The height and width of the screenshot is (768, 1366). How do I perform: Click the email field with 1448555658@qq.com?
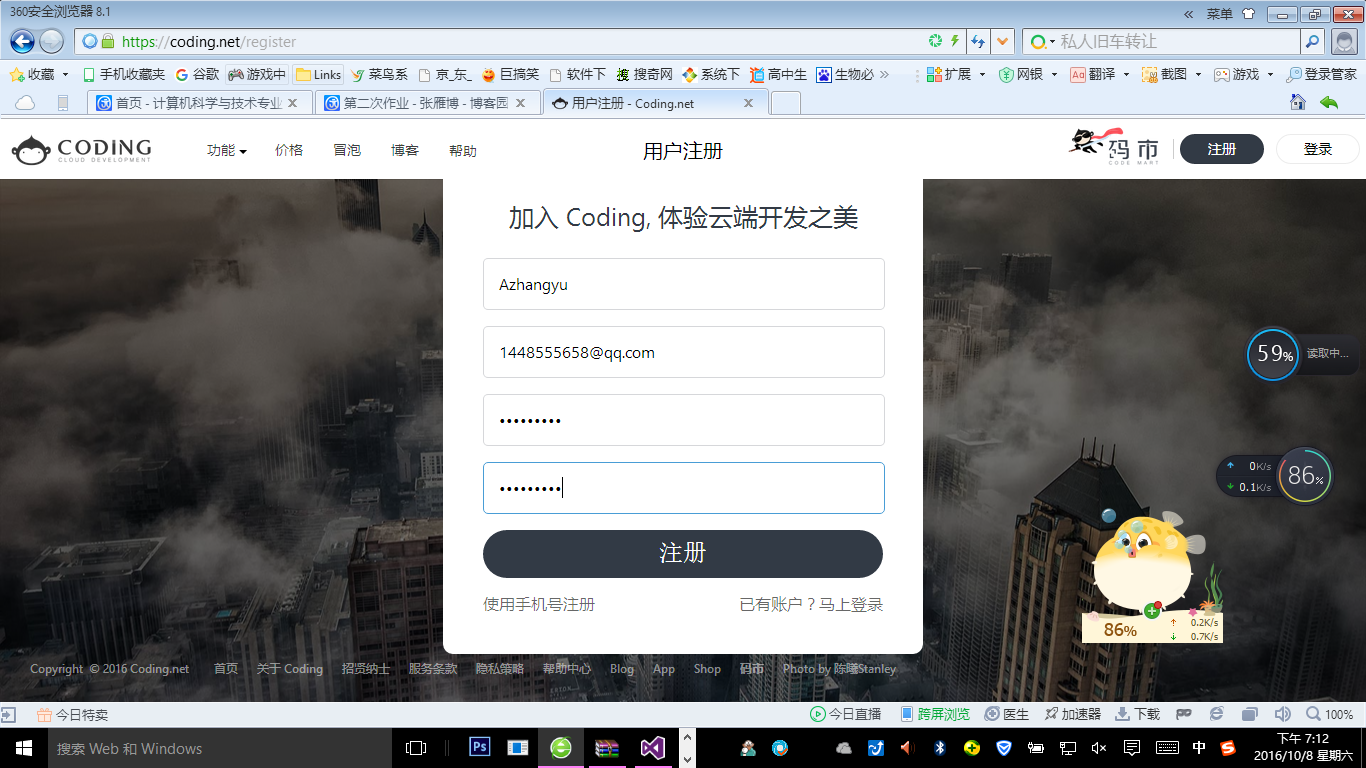(684, 352)
